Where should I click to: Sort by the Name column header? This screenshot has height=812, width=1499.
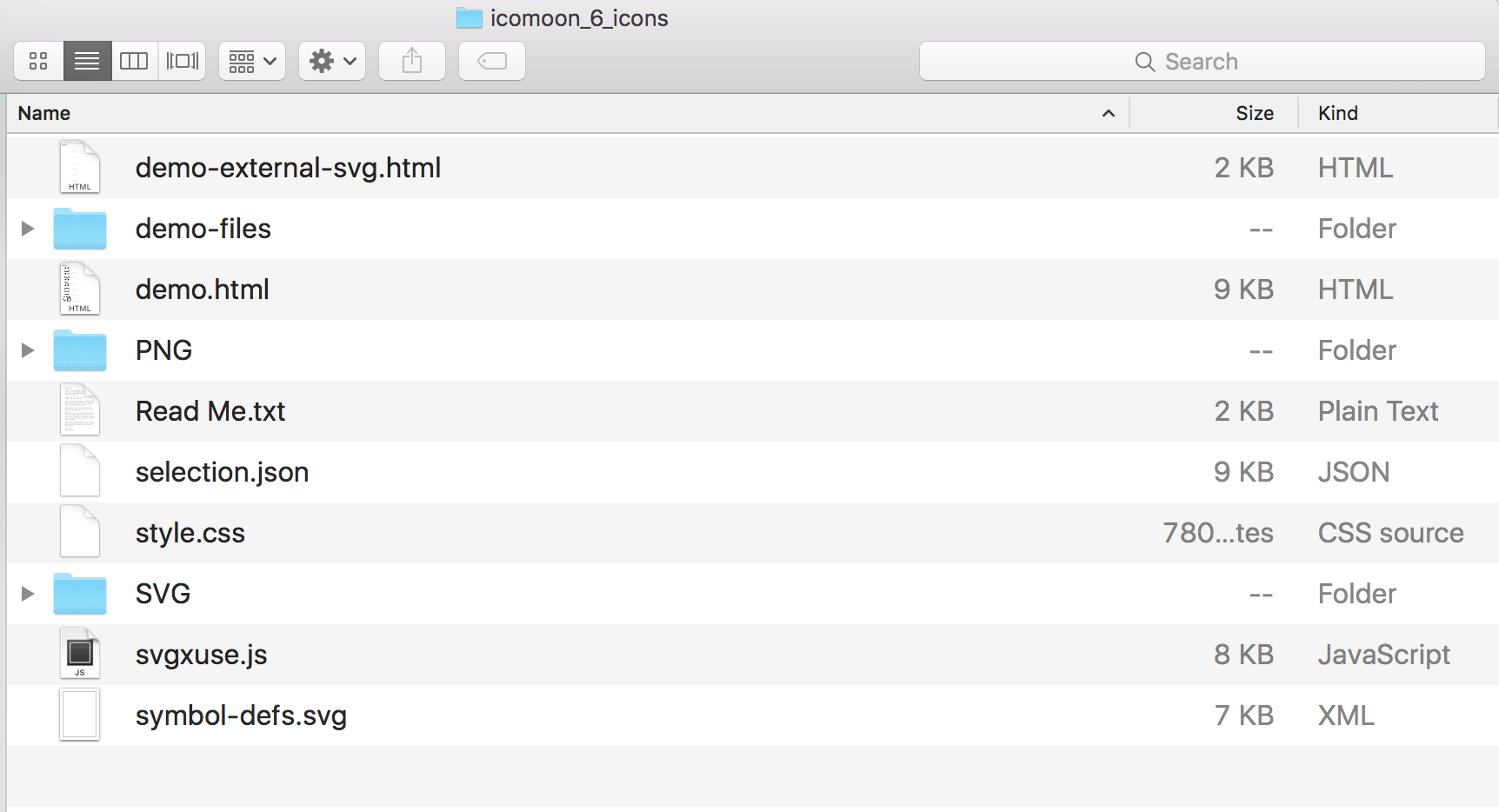(x=44, y=113)
